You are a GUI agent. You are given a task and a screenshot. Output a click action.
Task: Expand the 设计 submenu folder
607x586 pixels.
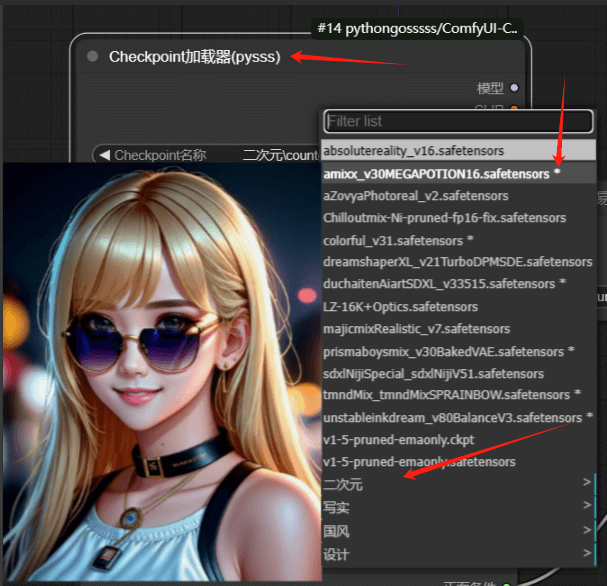click(x=458, y=555)
